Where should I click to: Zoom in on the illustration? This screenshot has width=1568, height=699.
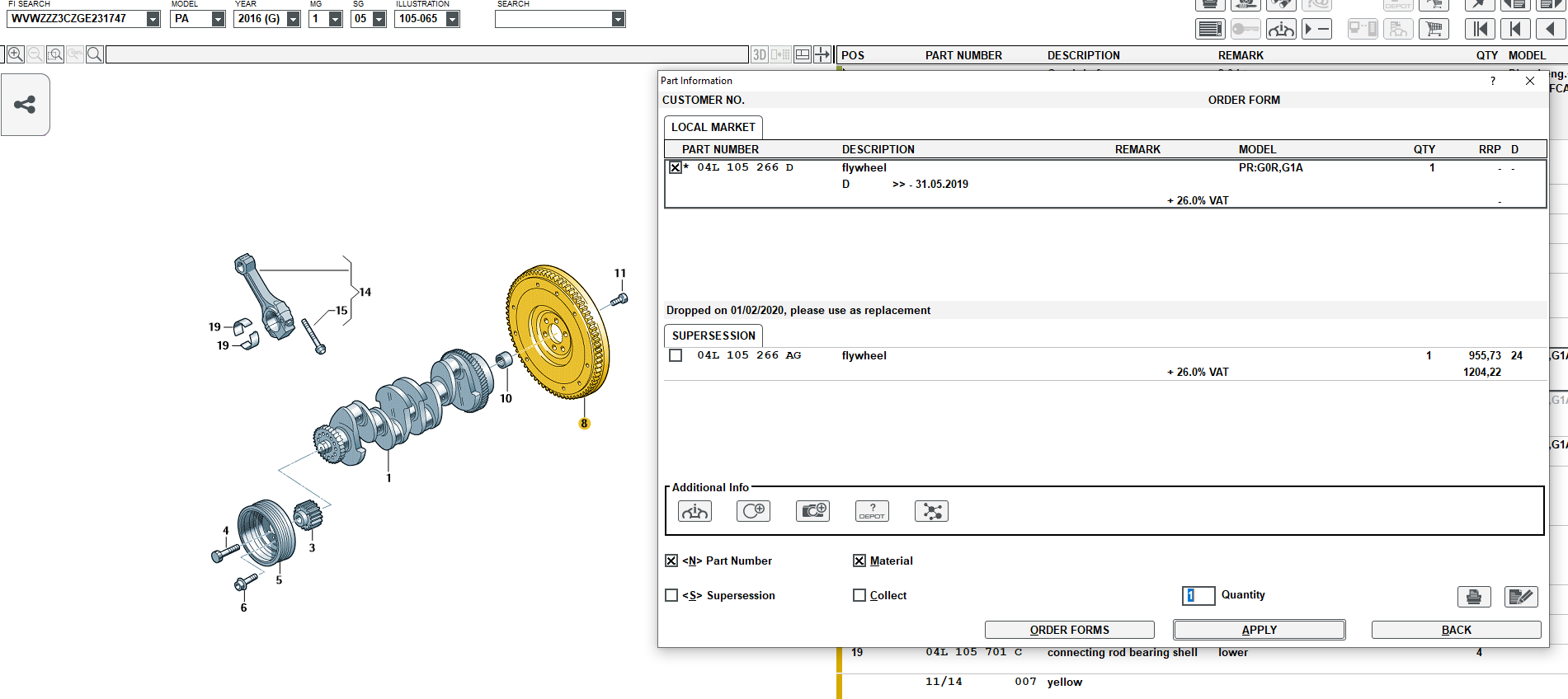15,54
